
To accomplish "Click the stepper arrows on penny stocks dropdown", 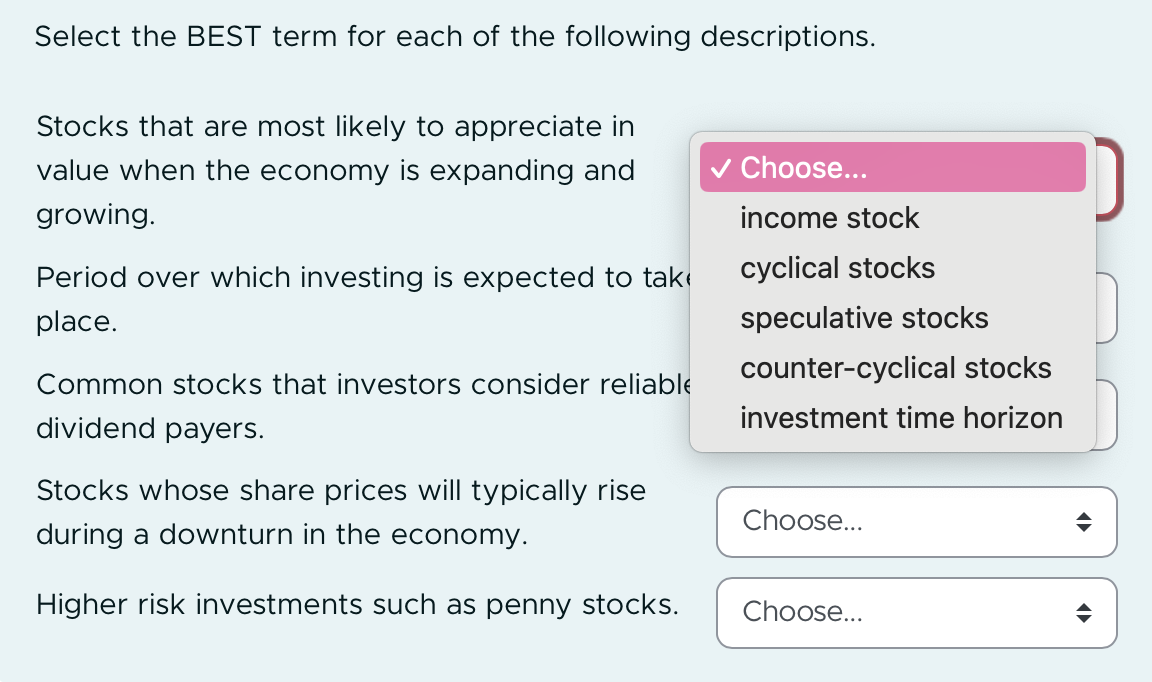I will pos(1084,612).
